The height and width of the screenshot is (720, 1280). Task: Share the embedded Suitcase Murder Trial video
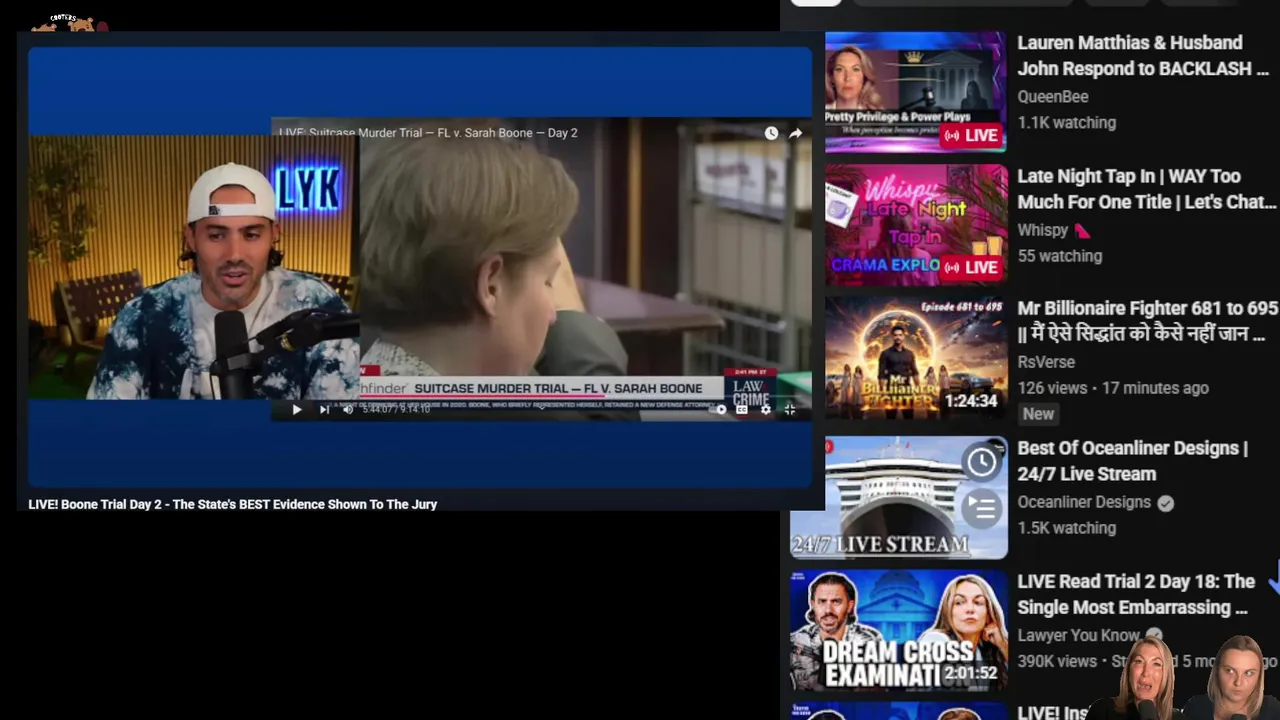(x=795, y=133)
